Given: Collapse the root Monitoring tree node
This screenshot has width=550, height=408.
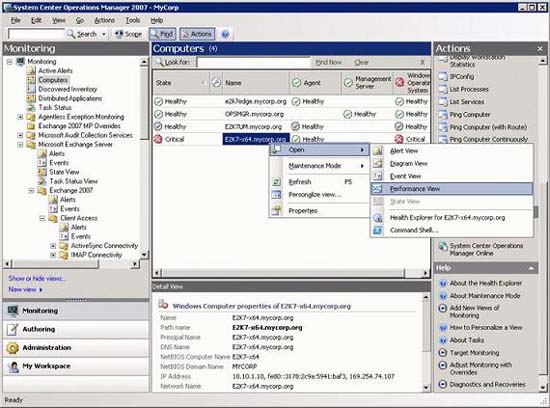Looking at the screenshot, I should pos(9,62).
